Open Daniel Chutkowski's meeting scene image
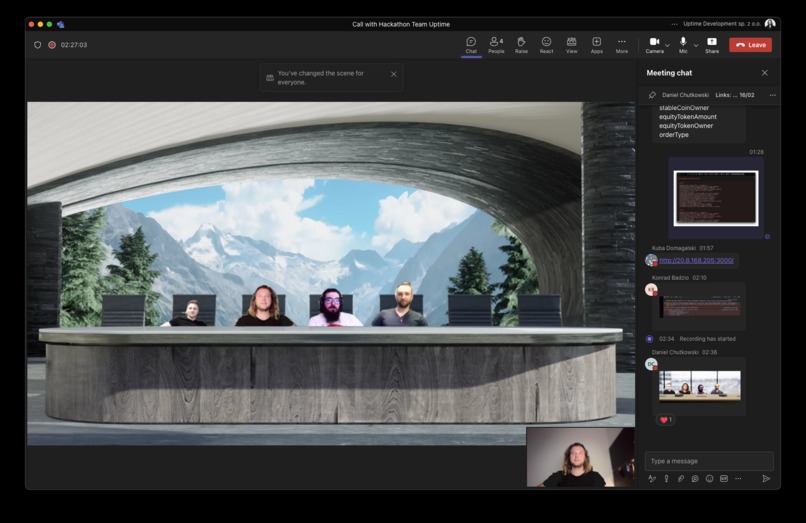The height and width of the screenshot is (523, 806). pos(700,386)
